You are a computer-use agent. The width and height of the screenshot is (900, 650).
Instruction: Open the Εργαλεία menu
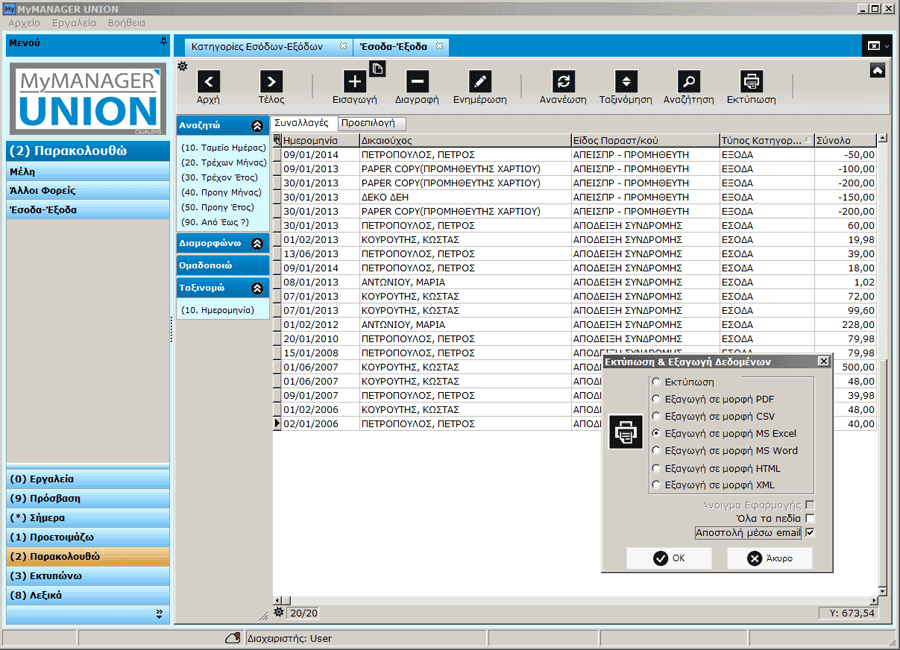[74, 23]
